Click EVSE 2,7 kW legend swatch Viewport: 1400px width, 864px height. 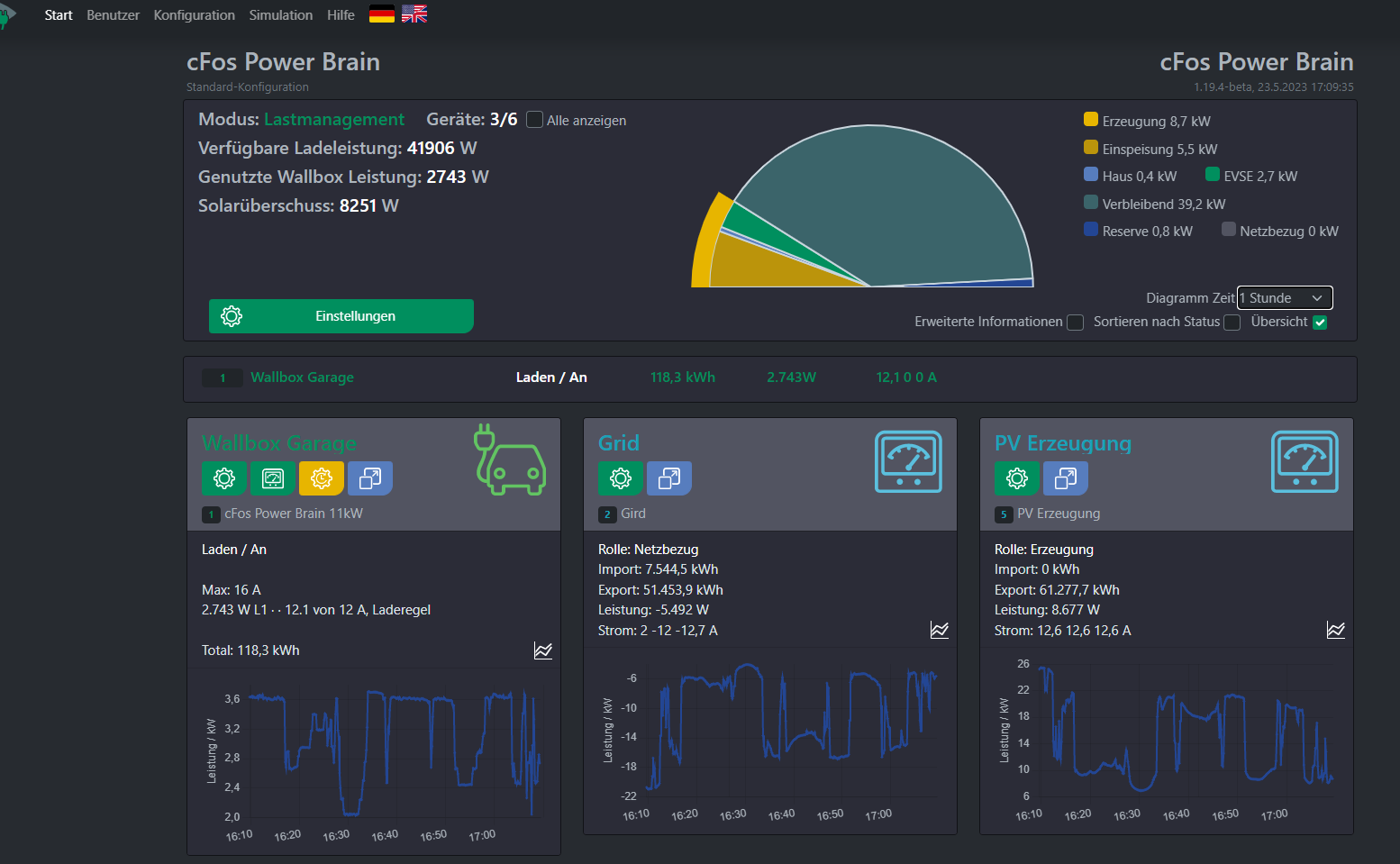pyautogui.click(x=1213, y=175)
